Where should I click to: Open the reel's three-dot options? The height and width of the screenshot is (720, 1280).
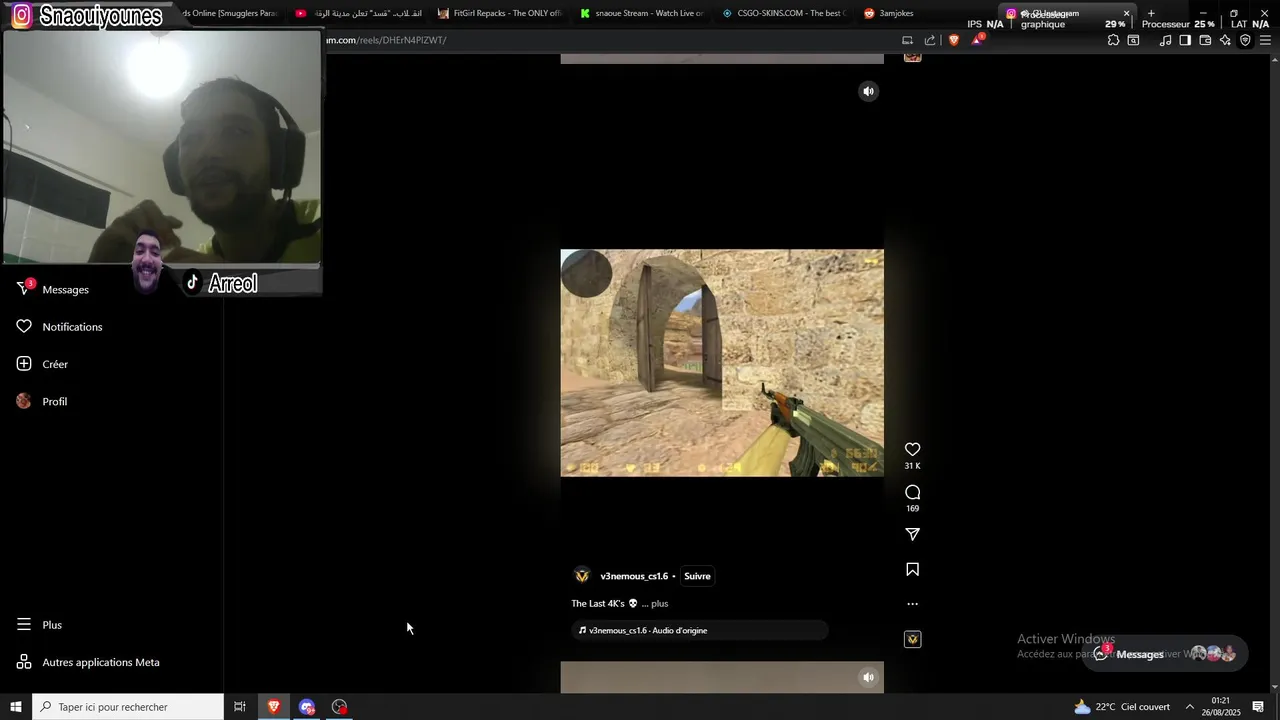tap(912, 604)
